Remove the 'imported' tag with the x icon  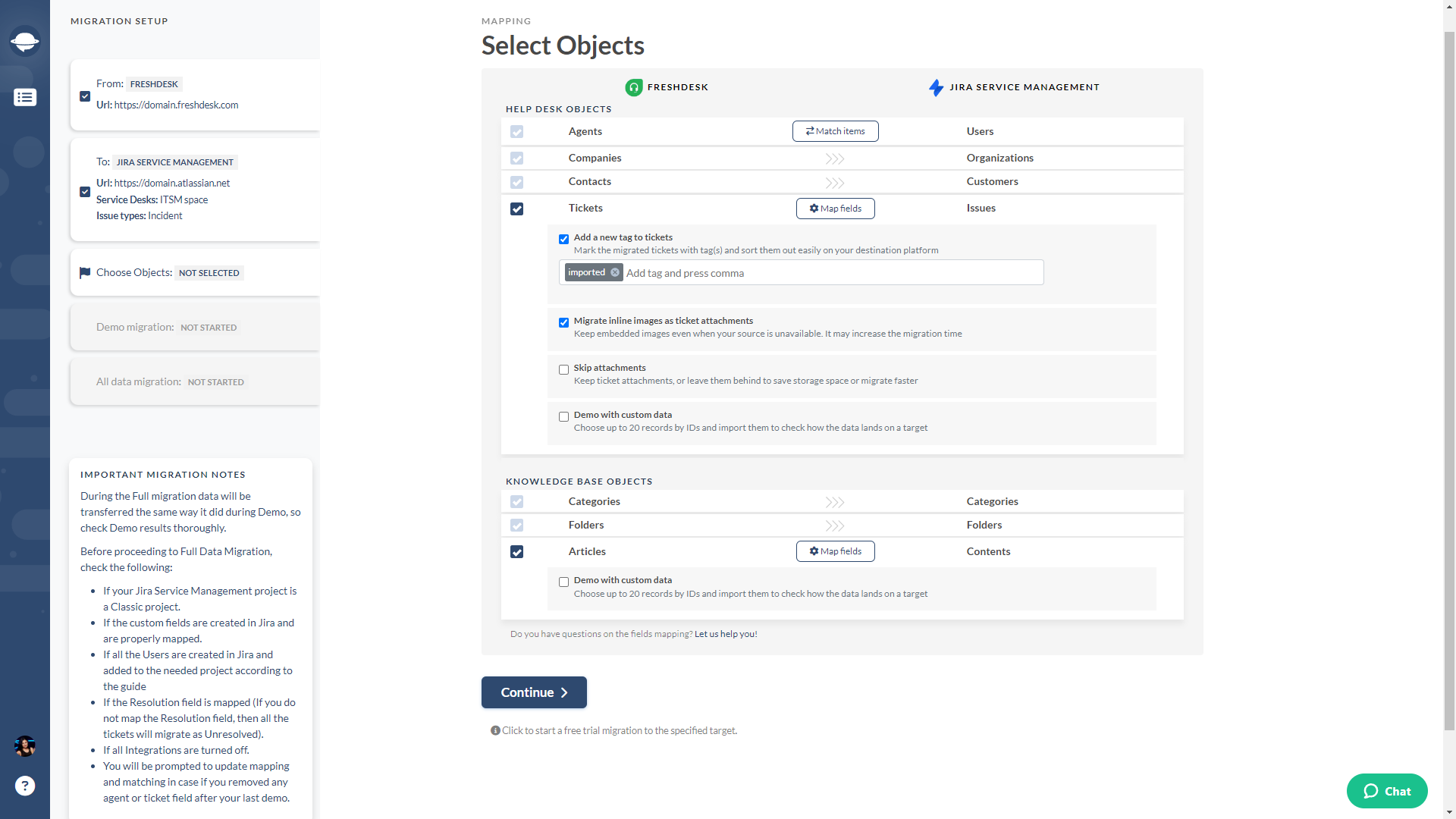tap(615, 272)
